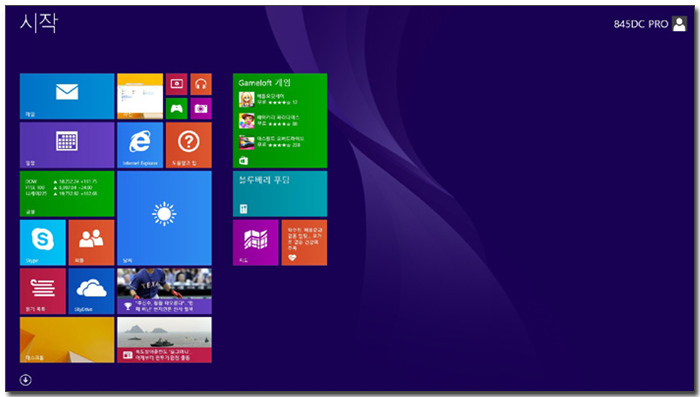Open the Weather sun tile
Viewport: 700px width, 397px height.
pos(164,218)
